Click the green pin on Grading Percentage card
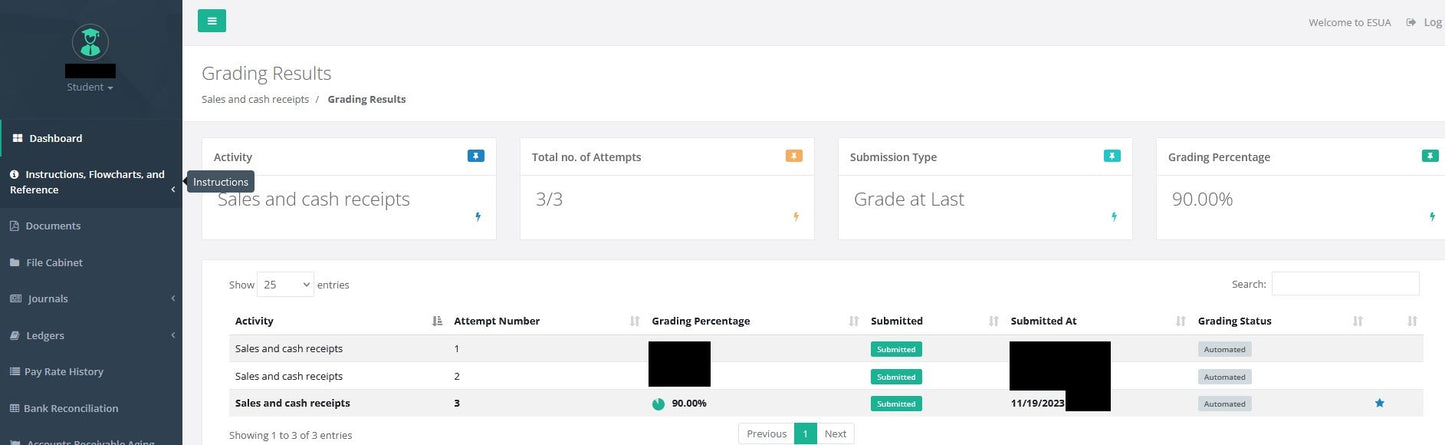Viewport: 1445px width, 445px height. coord(1431,155)
